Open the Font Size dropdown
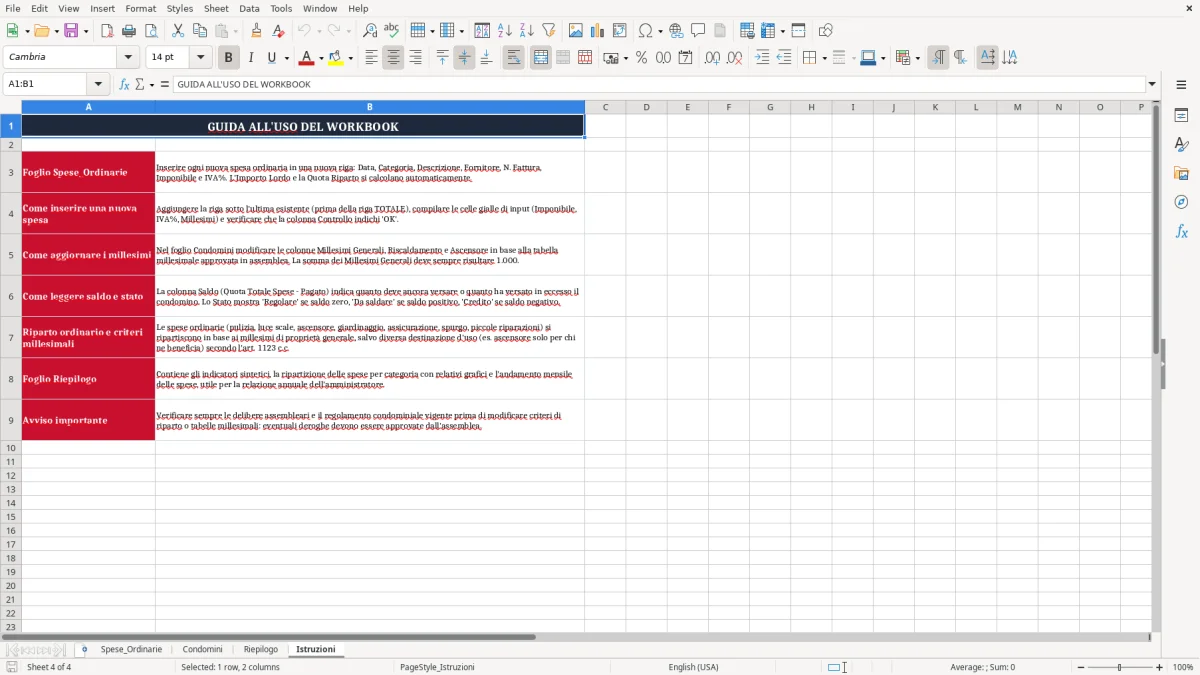The height and width of the screenshot is (675, 1200). [200, 58]
